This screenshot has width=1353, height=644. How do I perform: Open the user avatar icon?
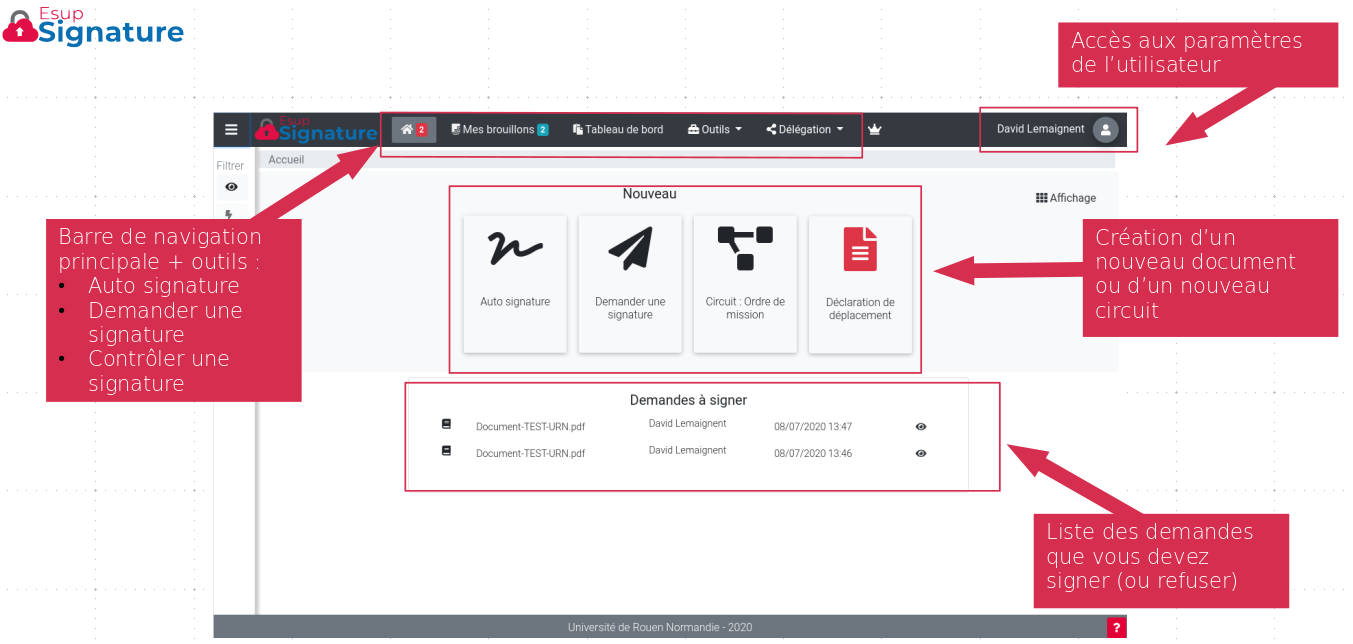(1105, 130)
